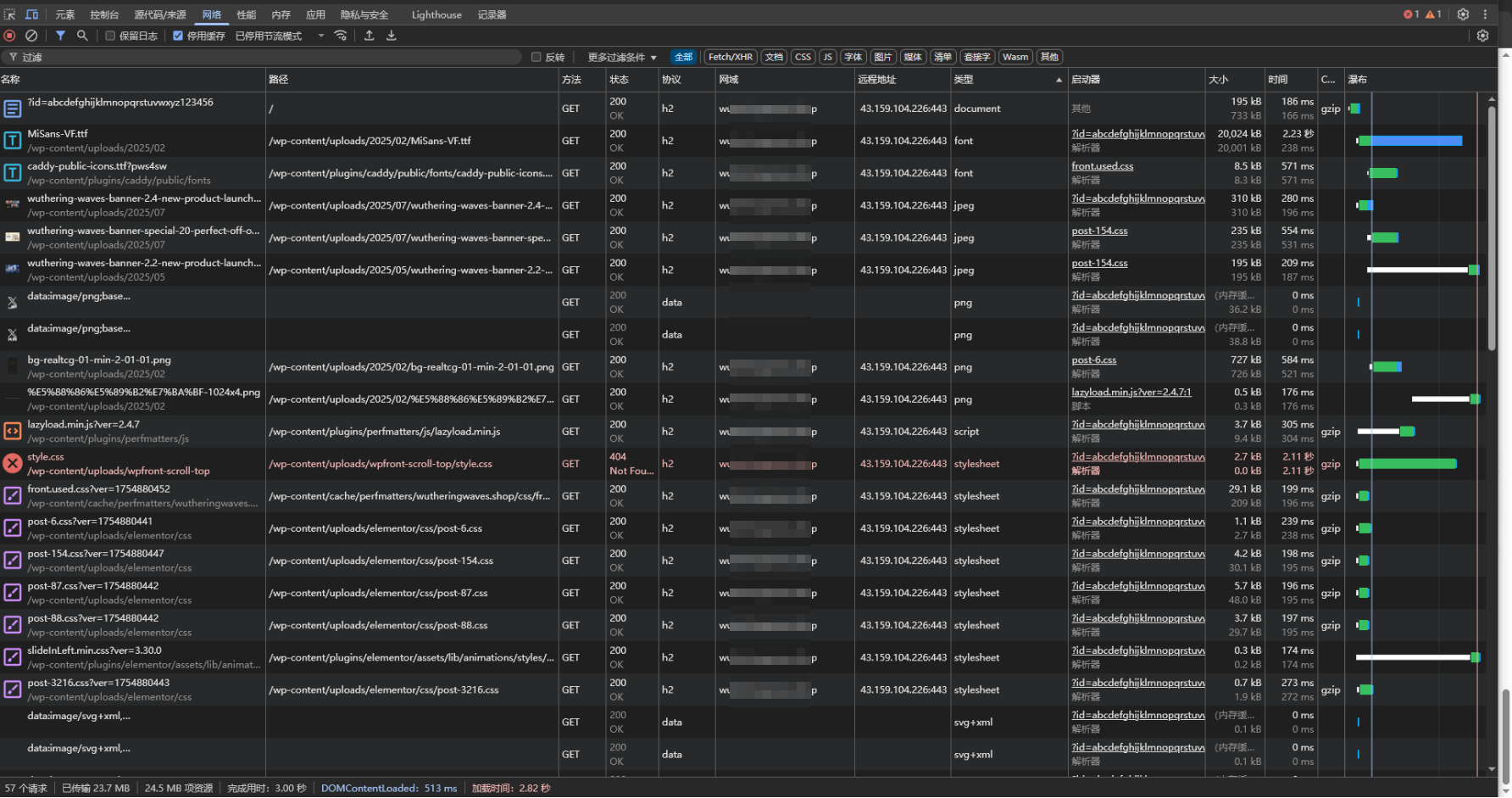Toggle the filter funnel icon
The width and height of the screenshot is (1512, 798).
coord(60,36)
